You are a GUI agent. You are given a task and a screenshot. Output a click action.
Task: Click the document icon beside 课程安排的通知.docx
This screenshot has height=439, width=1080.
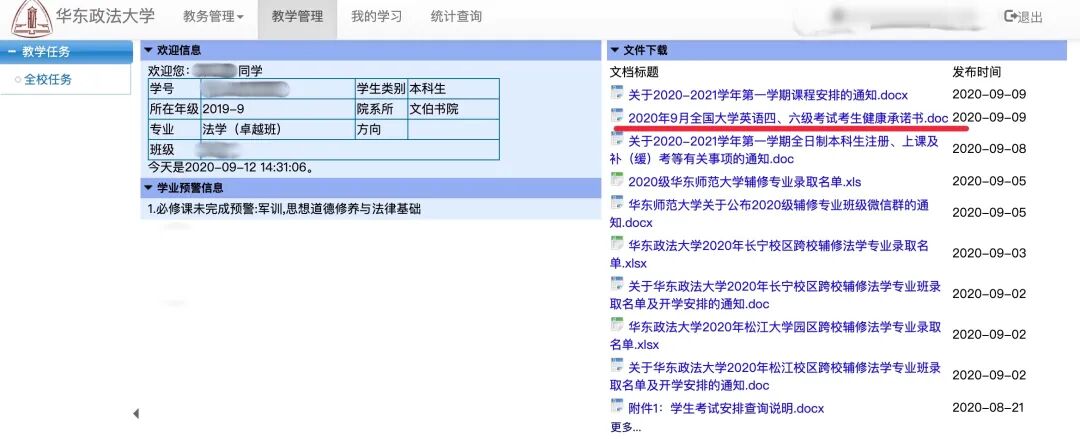click(616, 92)
